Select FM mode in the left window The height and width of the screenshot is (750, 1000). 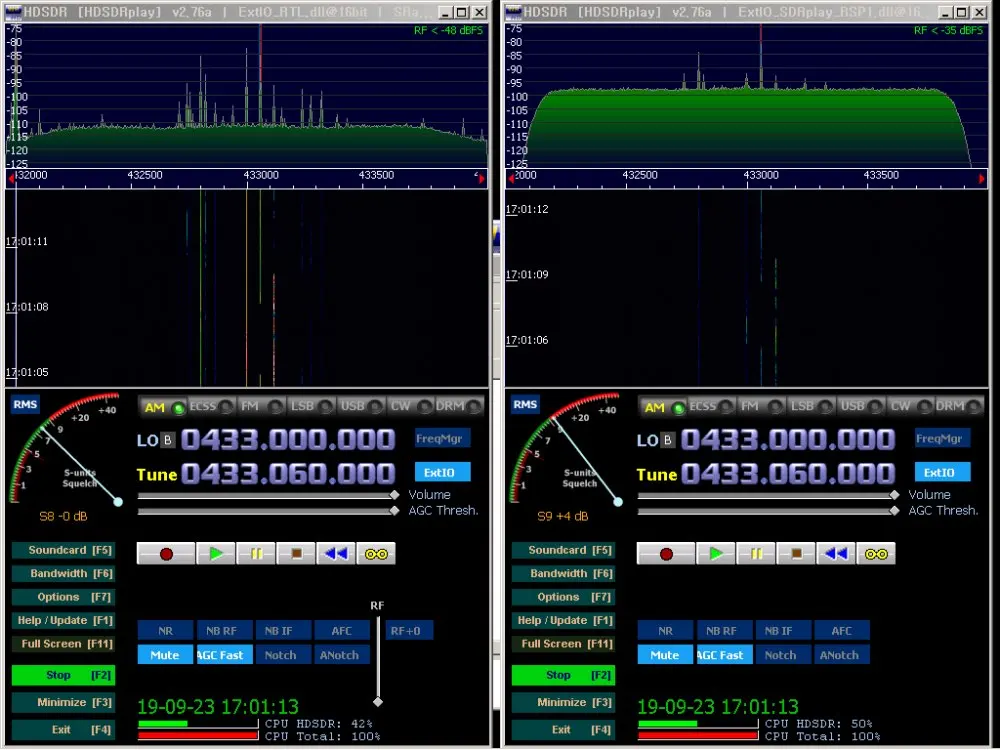tap(261, 406)
